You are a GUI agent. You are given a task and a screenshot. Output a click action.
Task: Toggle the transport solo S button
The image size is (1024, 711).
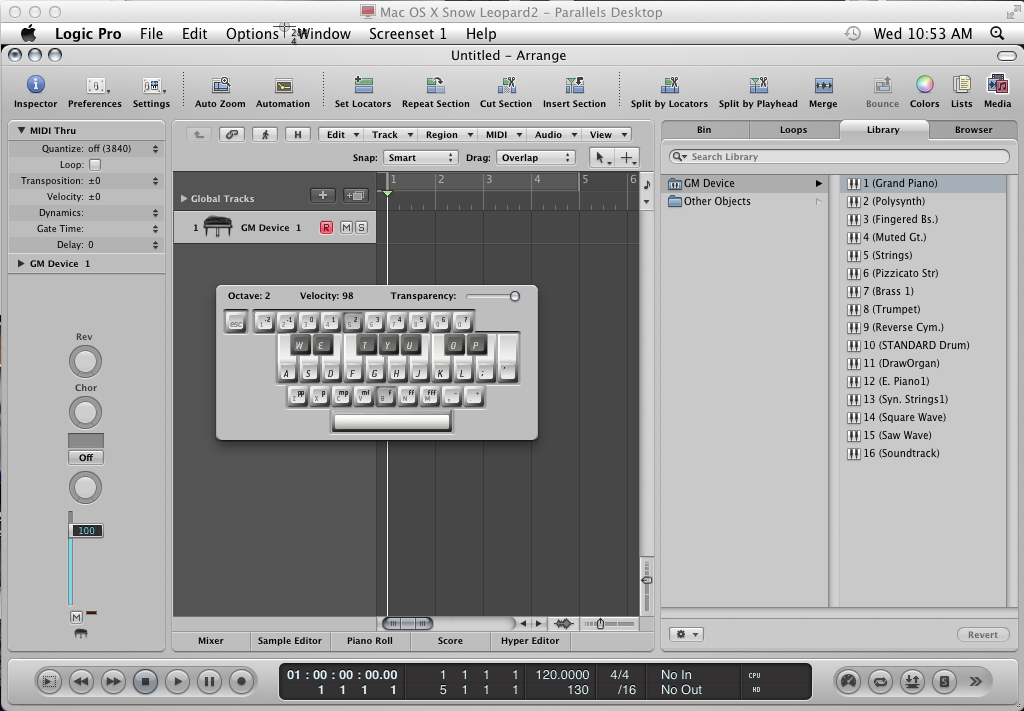(944, 682)
